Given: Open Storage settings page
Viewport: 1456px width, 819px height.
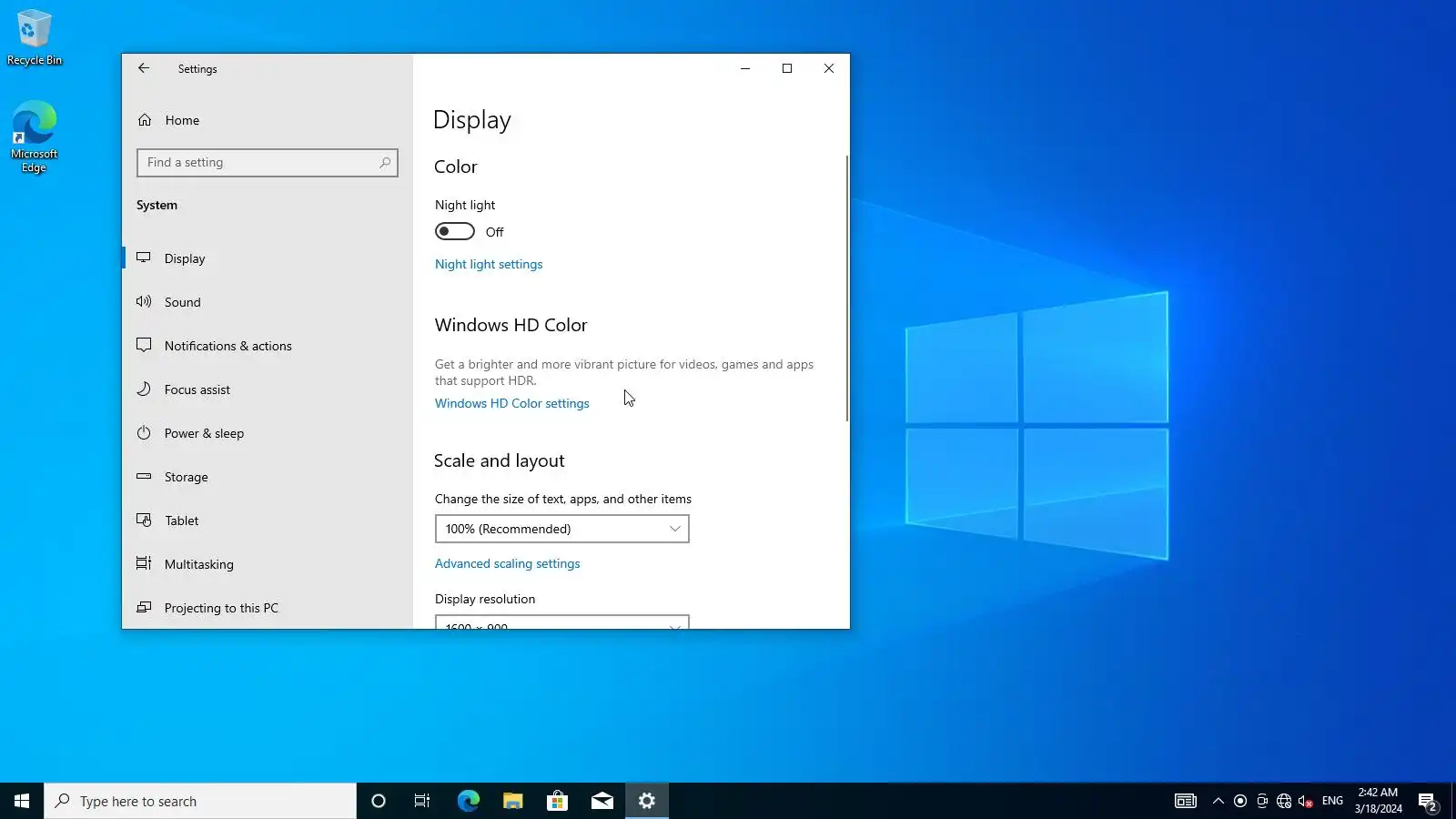Looking at the screenshot, I should (268, 477).
